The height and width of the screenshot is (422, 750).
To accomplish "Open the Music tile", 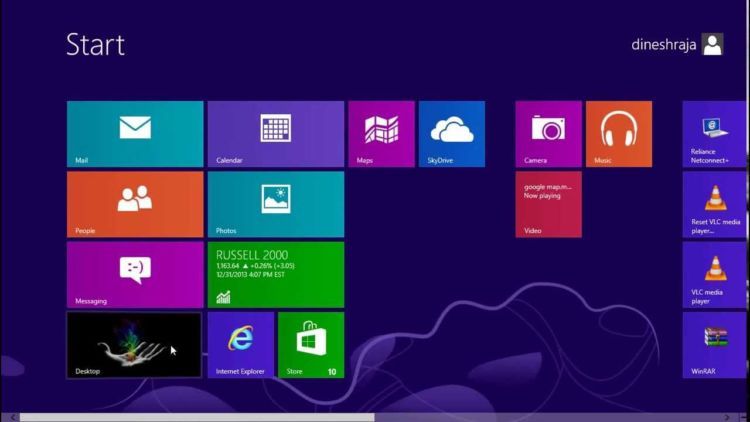I will click(618, 134).
